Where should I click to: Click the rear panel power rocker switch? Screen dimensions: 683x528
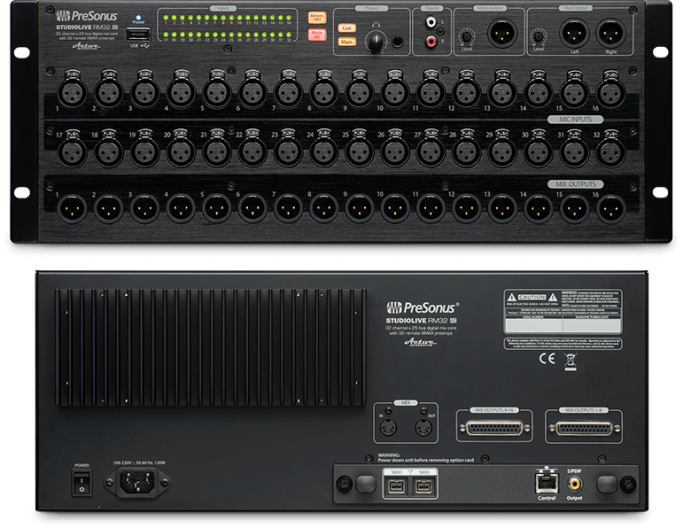(x=81, y=483)
